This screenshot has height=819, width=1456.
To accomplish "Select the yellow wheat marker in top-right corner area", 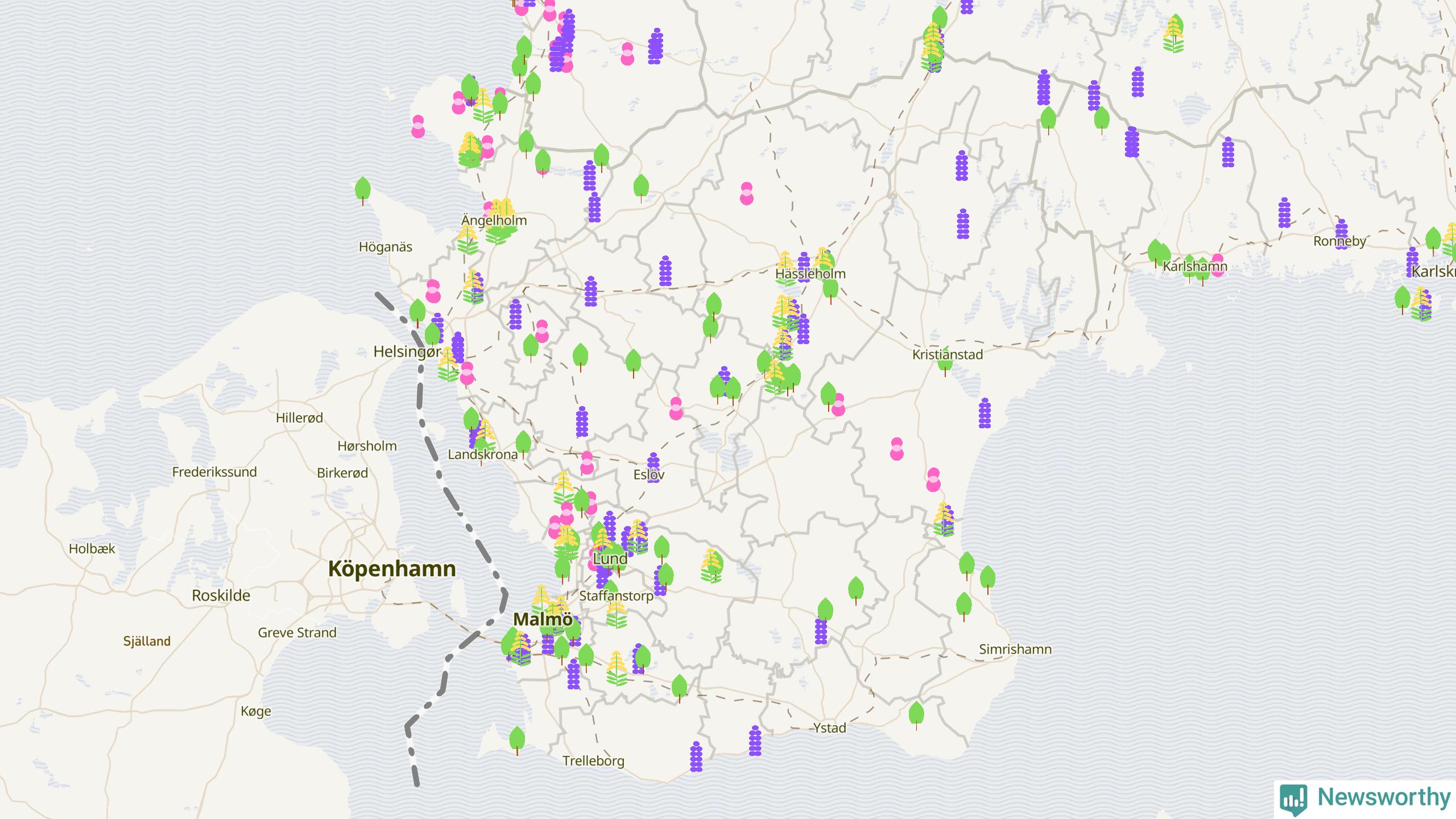I will click(x=1173, y=35).
